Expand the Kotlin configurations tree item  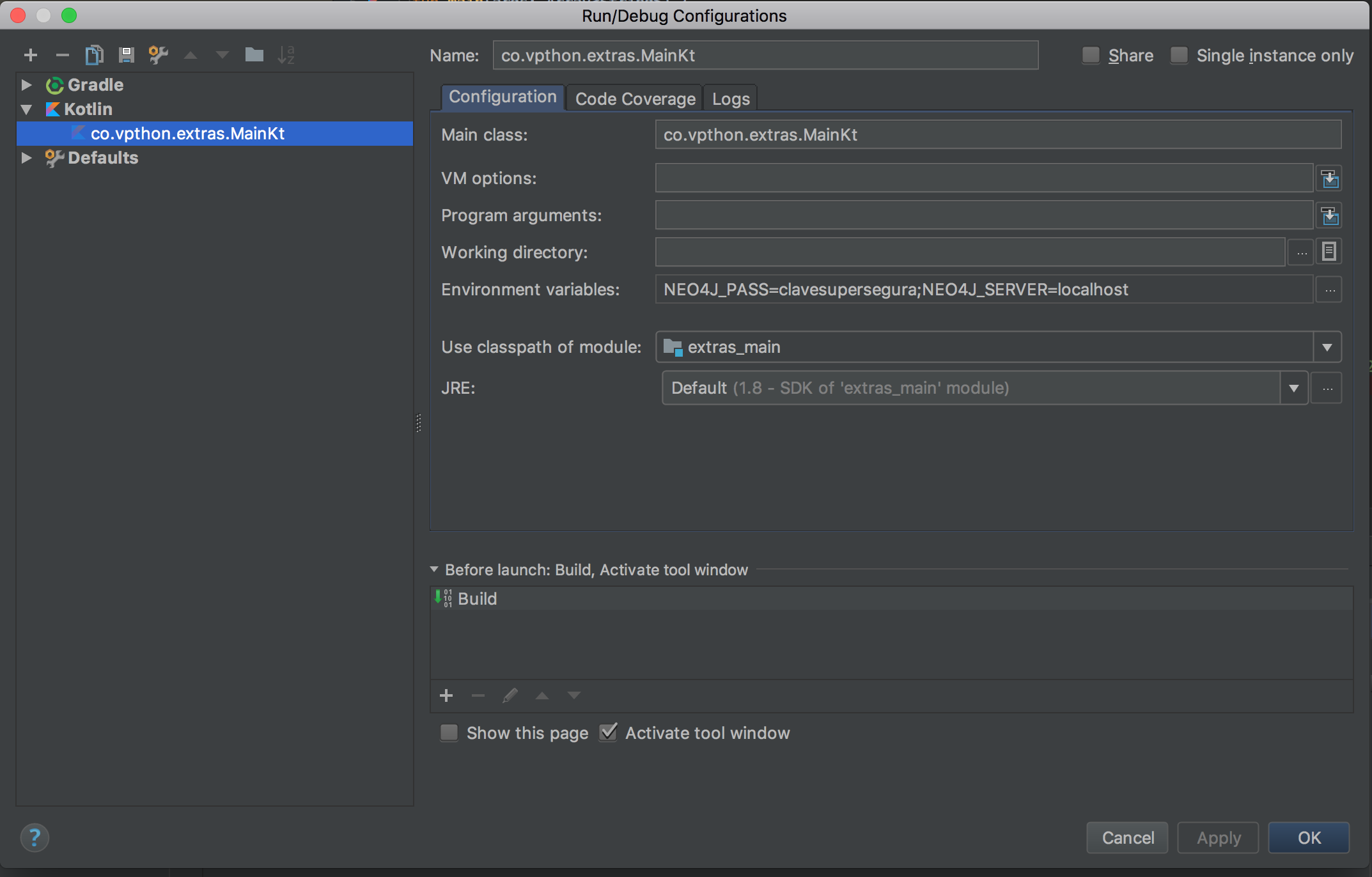click(x=26, y=108)
